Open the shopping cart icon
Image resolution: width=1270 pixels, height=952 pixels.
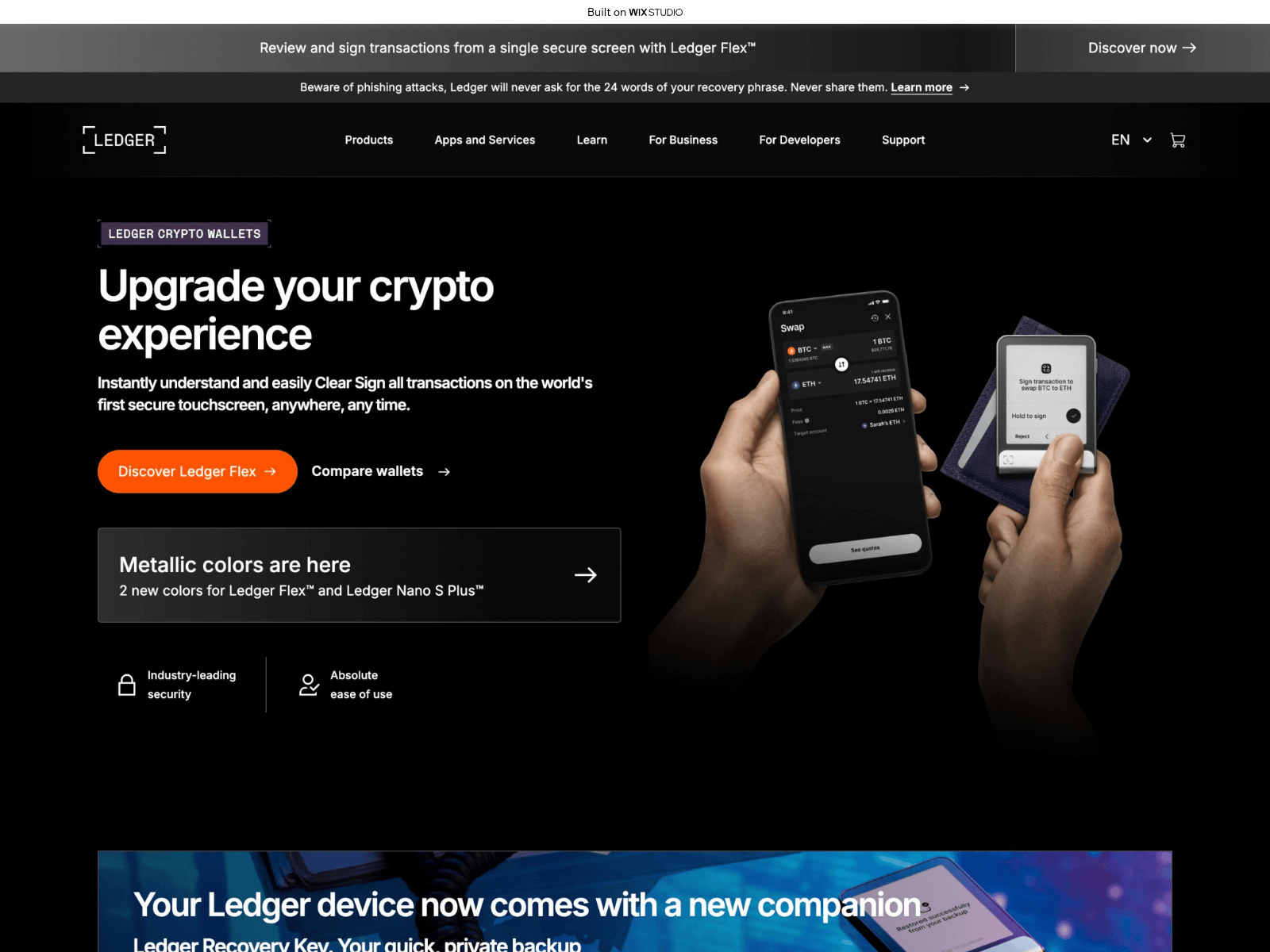(x=1178, y=140)
